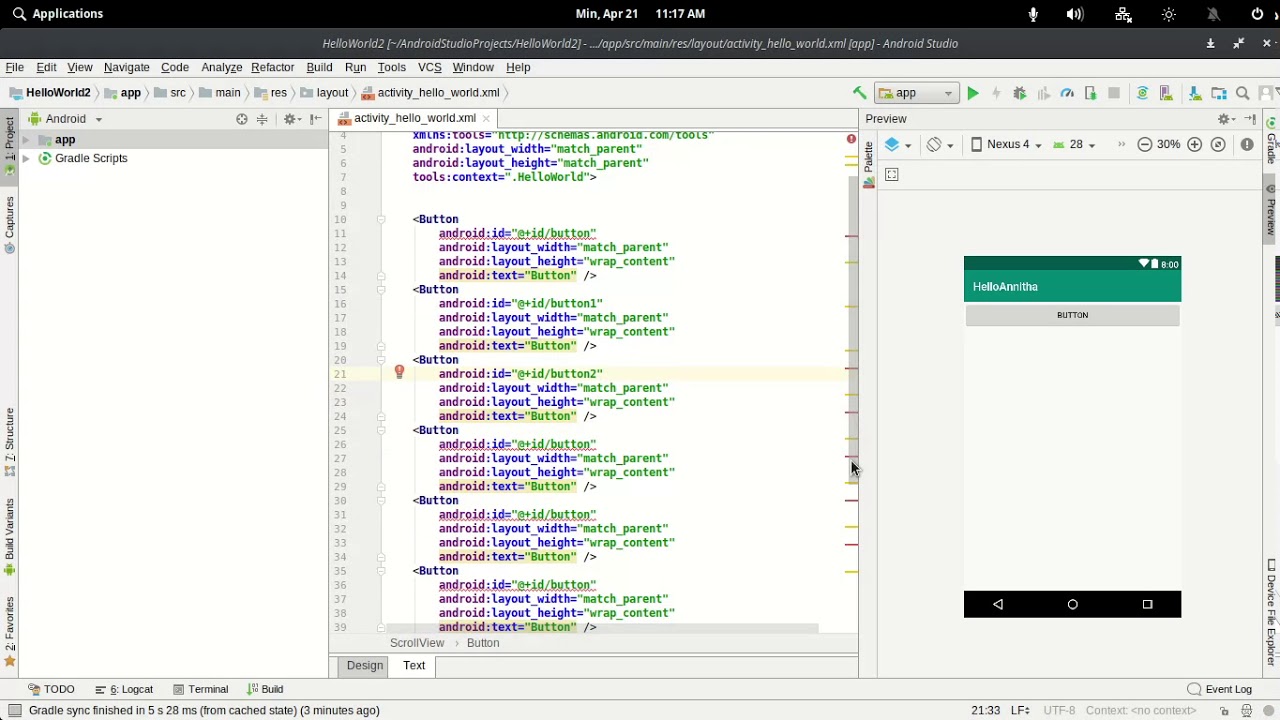Click the scroll from source target icon in Project panel
Screen dimensions: 1280x720
pos(242,119)
